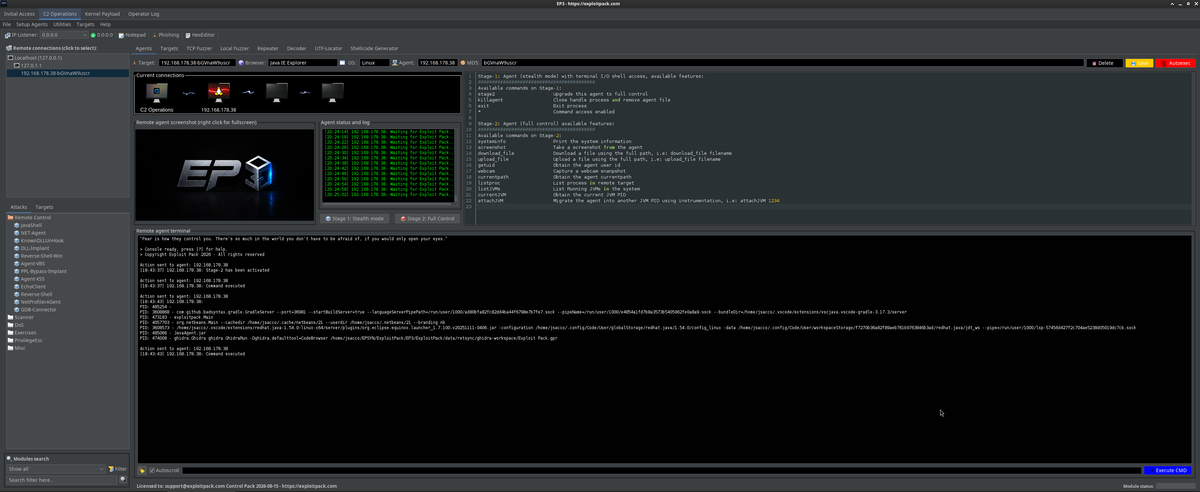Select the NET-Agent module
The height and width of the screenshot is (492, 1200).
[x=31, y=232]
